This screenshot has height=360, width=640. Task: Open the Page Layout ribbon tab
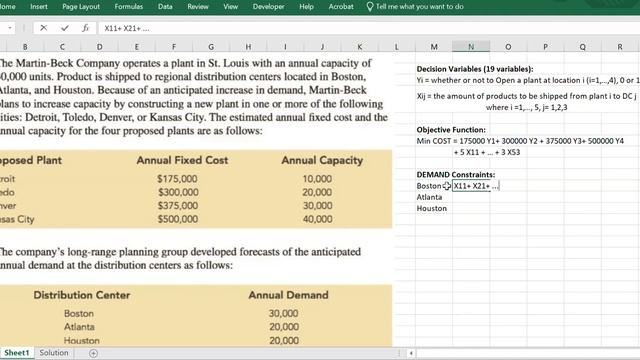point(81,7)
